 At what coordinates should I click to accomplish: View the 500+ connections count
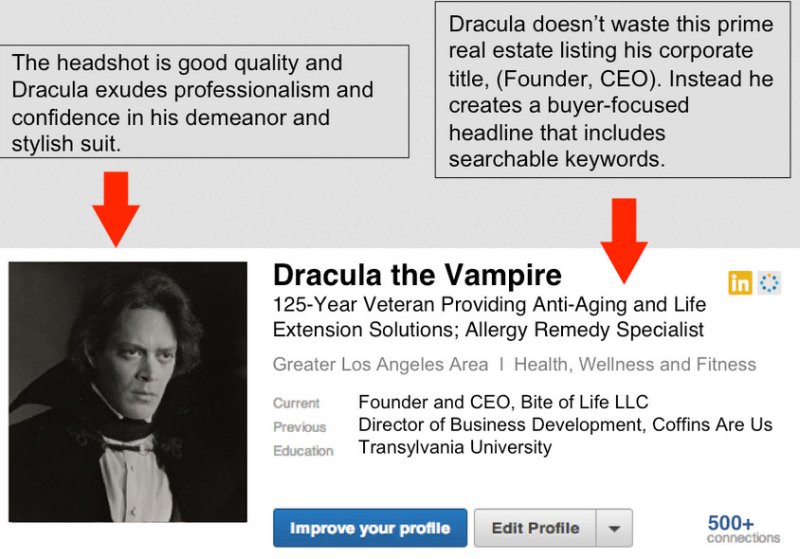pos(743,528)
